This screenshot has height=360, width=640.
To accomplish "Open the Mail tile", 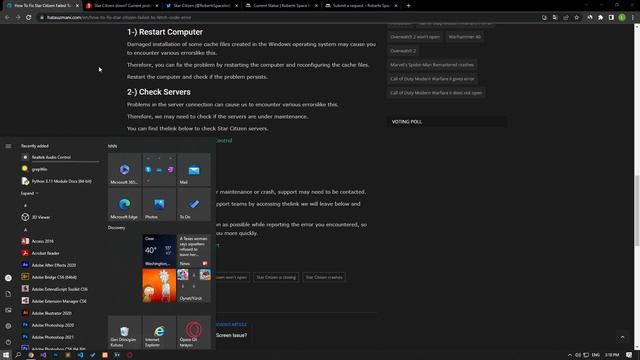I will point(194,170).
